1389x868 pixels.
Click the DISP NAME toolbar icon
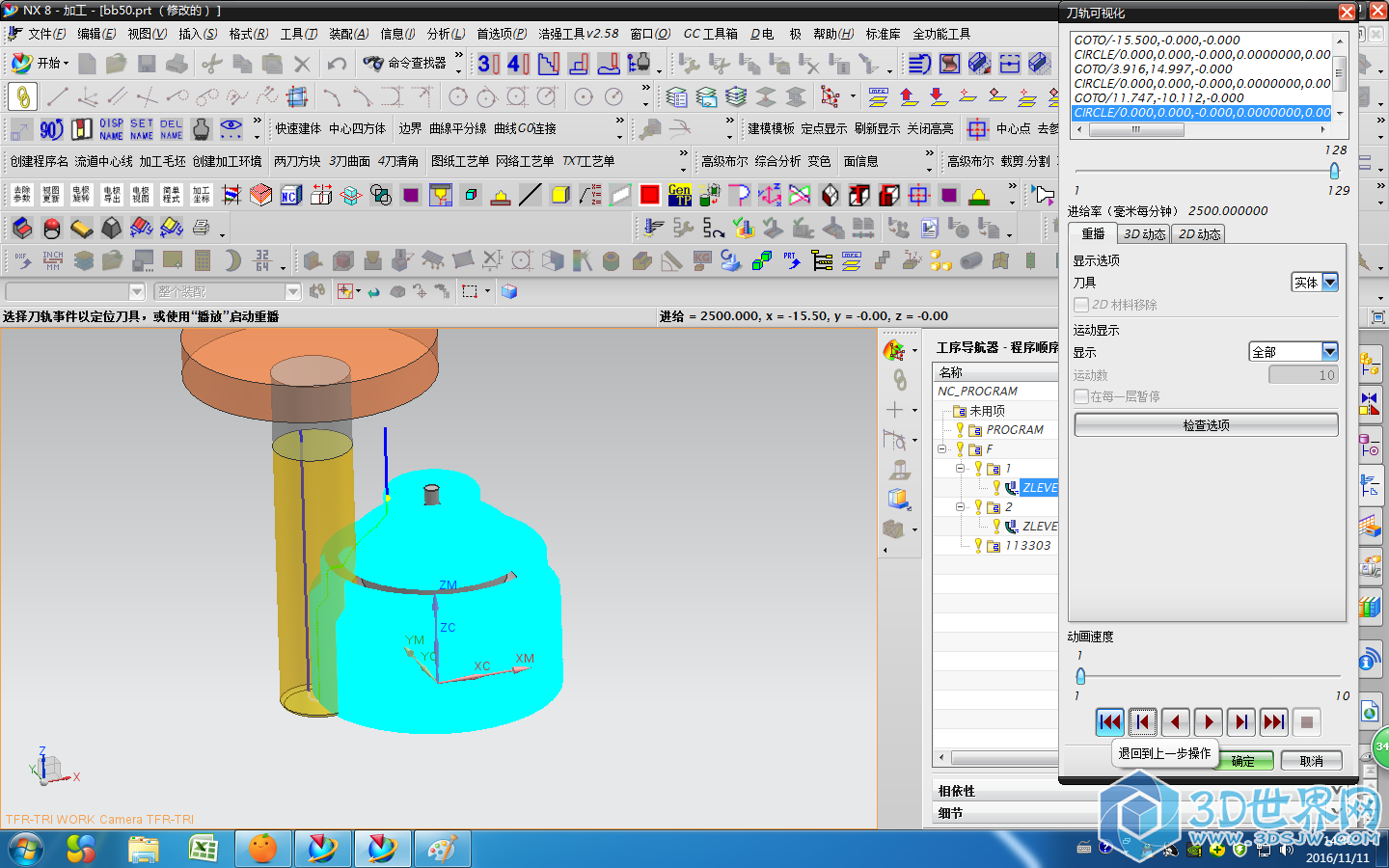tap(112, 129)
